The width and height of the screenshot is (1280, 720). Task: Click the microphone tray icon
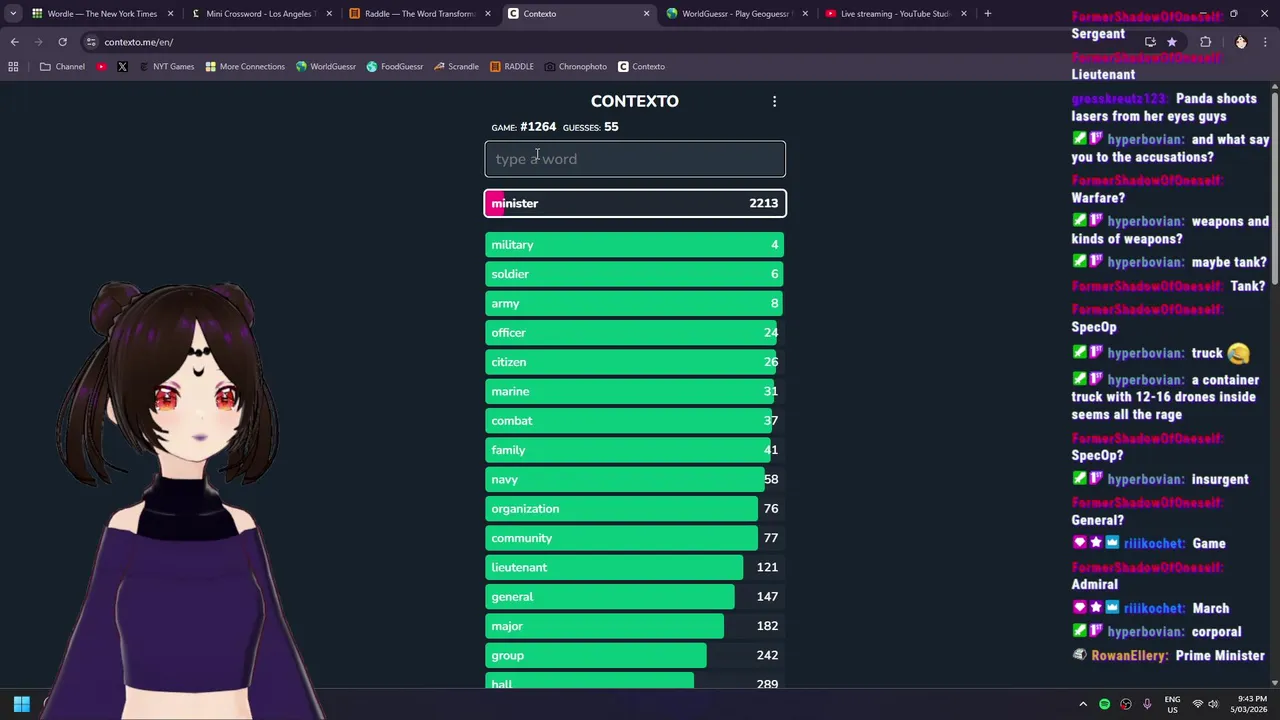(1147, 704)
